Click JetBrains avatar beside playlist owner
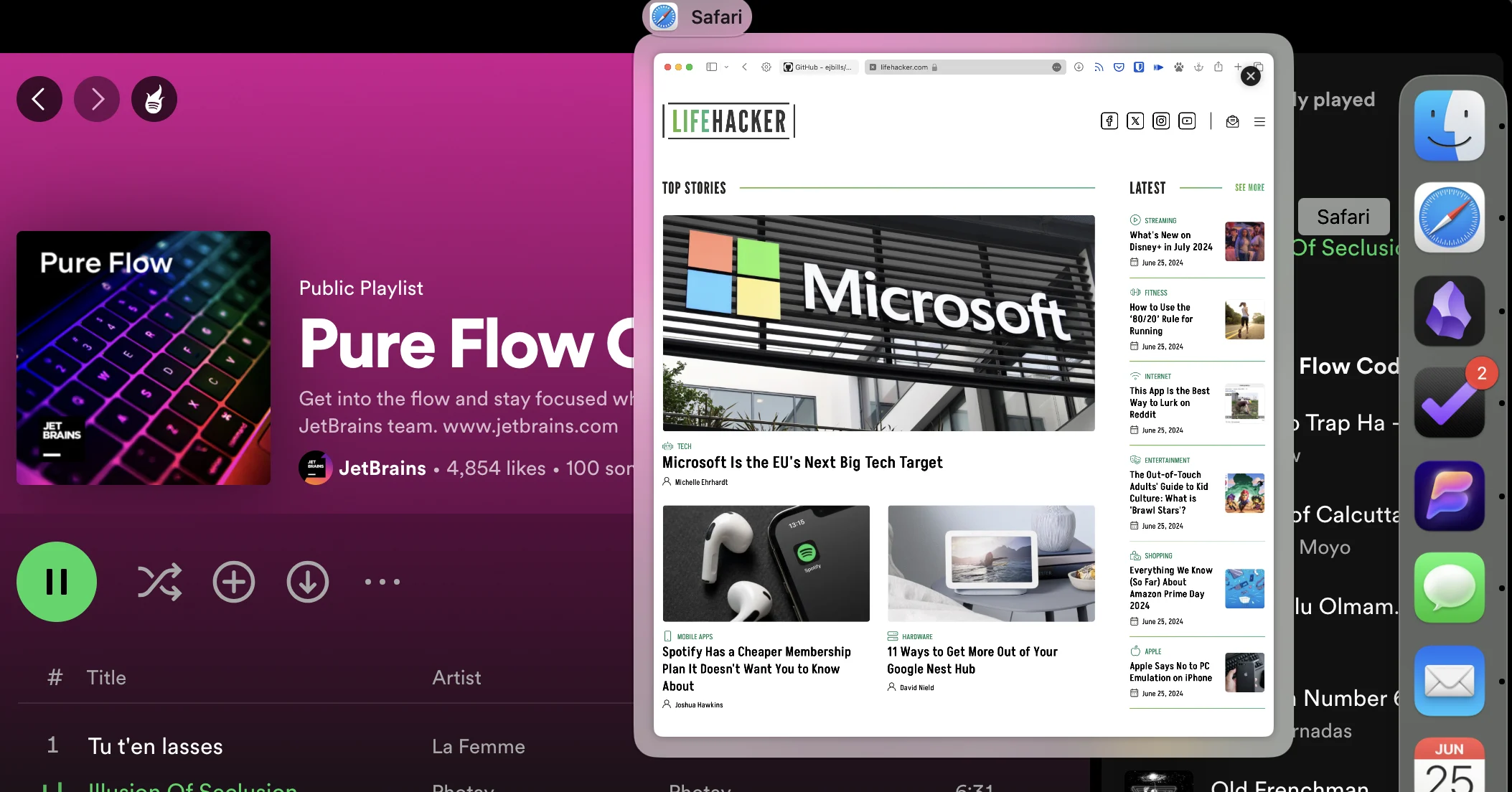1512x792 pixels. [316, 468]
